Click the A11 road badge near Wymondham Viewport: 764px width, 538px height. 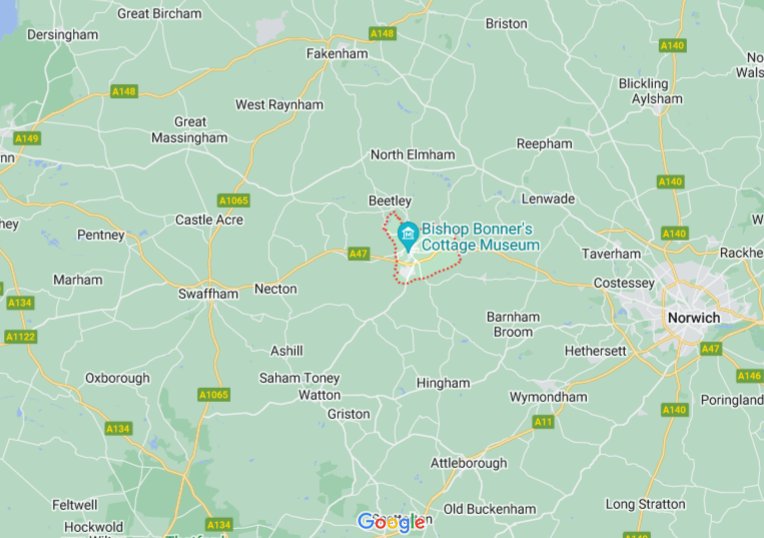(x=543, y=422)
